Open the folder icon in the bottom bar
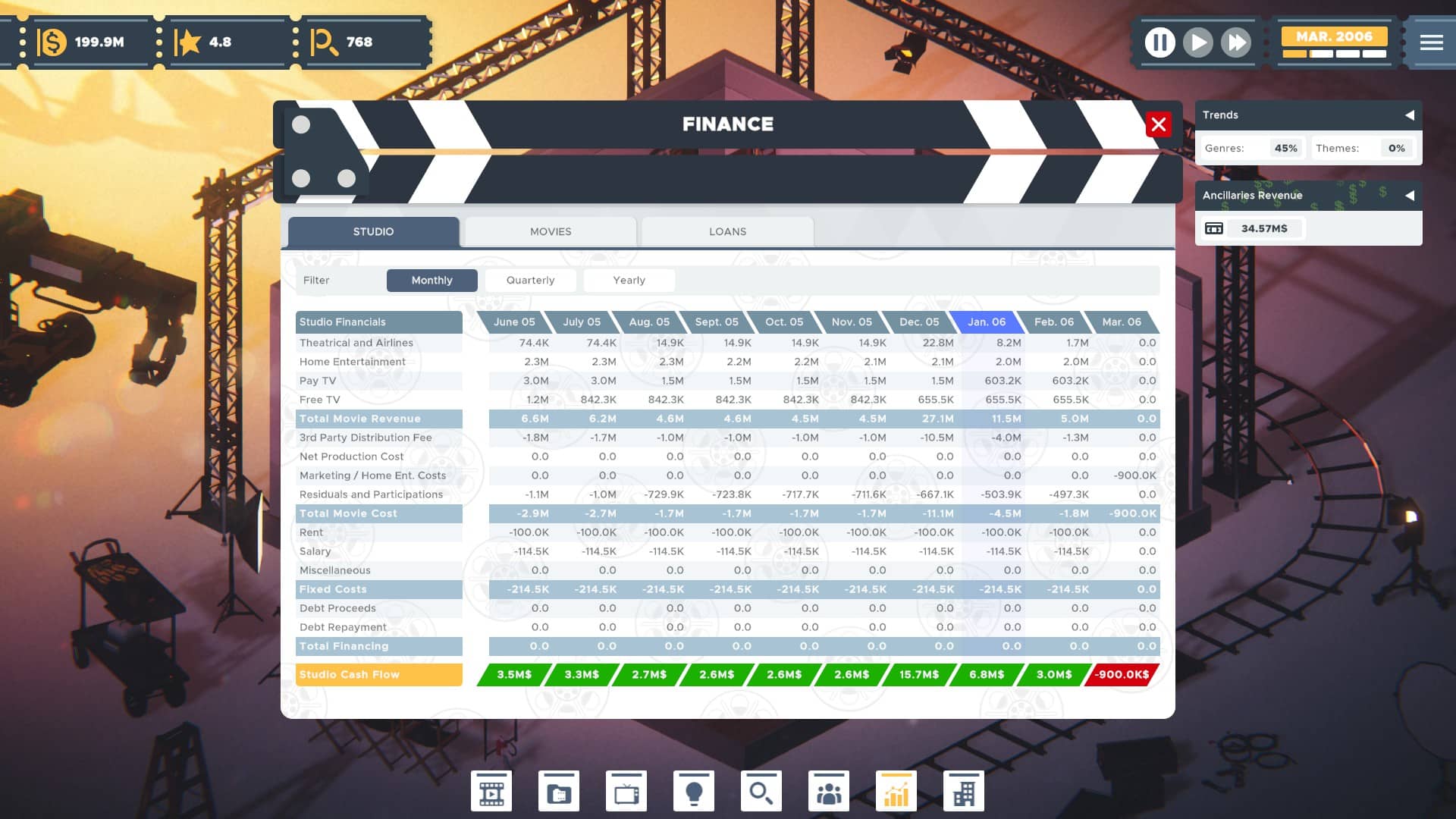 click(x=559, y=792)
